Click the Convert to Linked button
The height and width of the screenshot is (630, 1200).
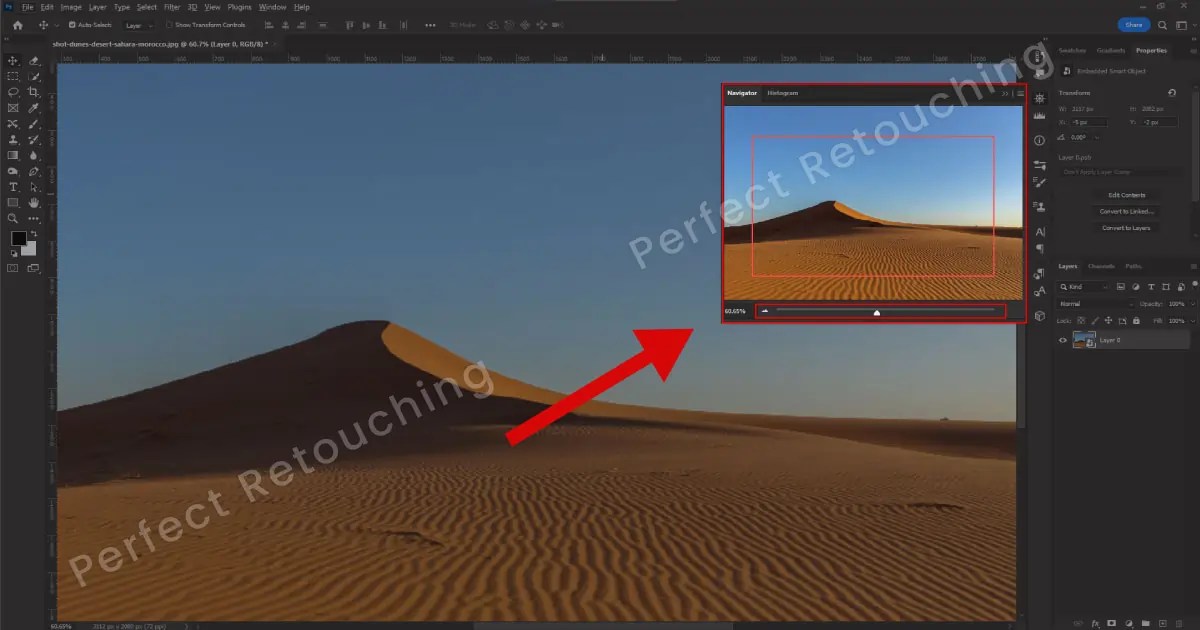(1127, 210)
